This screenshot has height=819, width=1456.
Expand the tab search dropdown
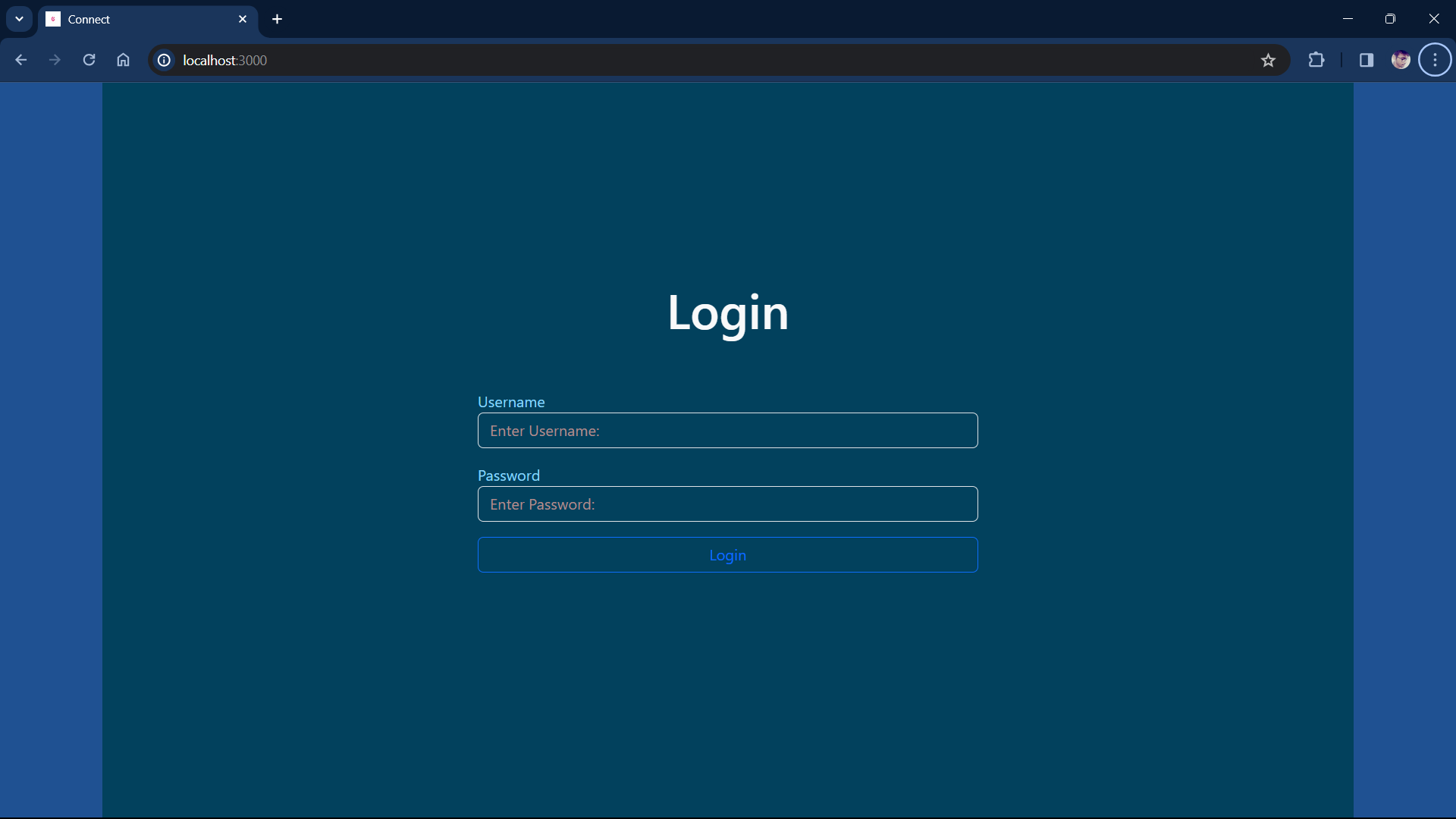pos(19,19)
